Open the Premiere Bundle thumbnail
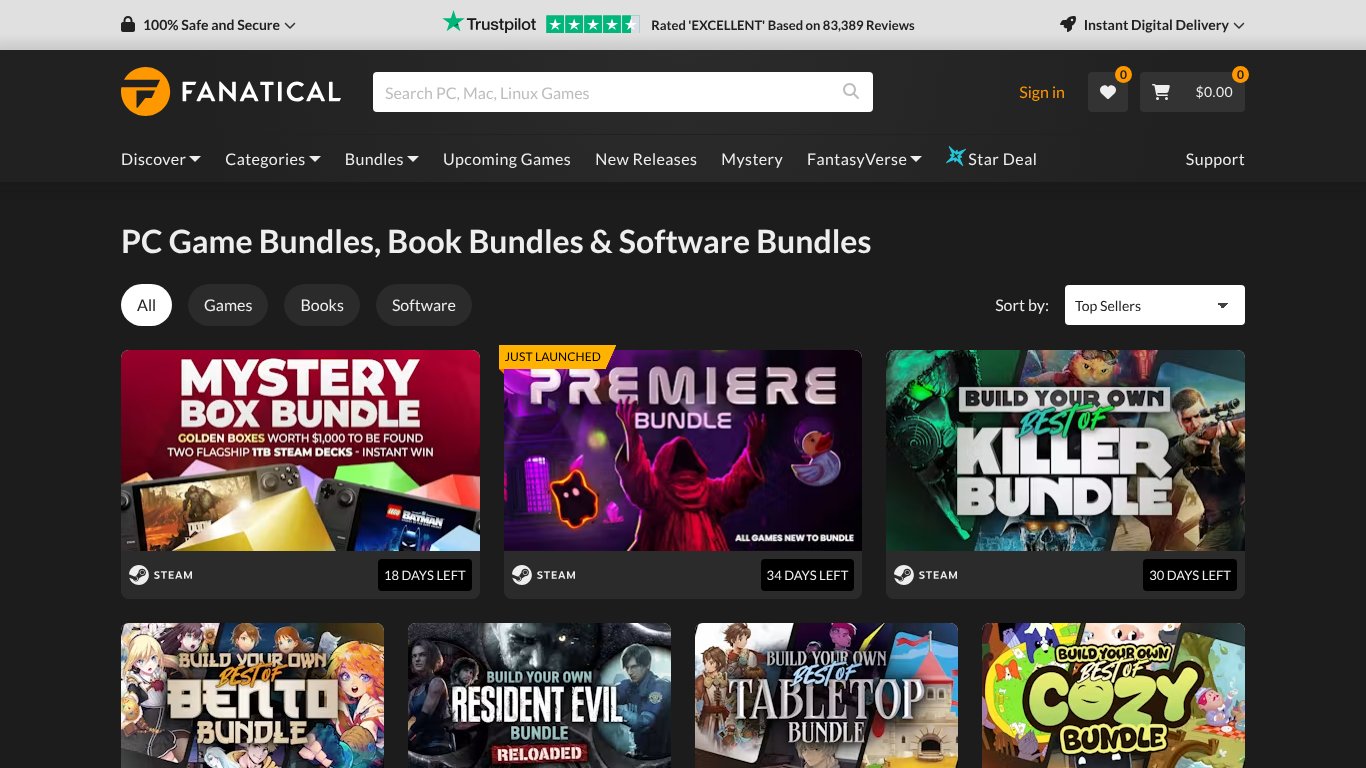1366x768 pixels. click(x=683, y=450)
